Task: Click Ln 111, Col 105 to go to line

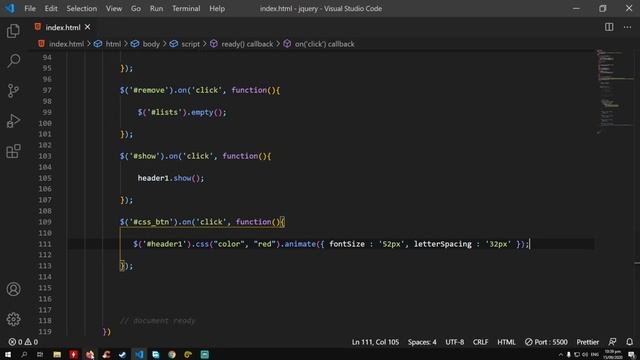Action: click(375, 342)
